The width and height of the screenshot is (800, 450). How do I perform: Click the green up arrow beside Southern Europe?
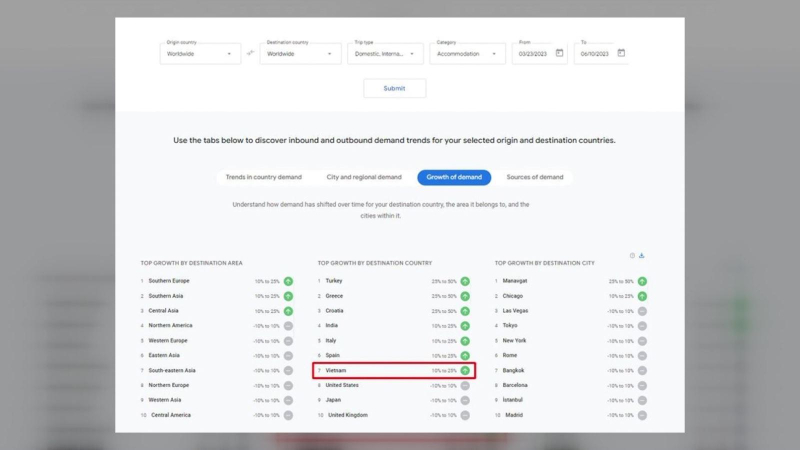point(288,281)
